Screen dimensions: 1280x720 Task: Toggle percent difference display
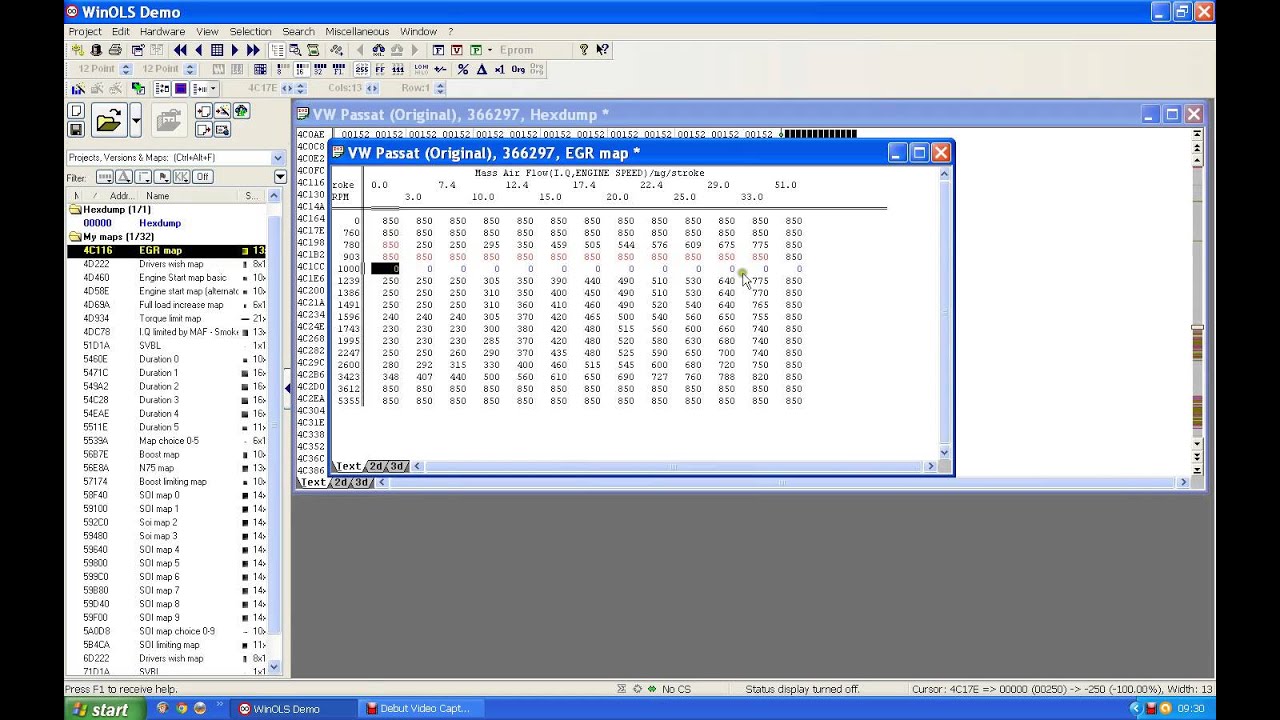point(463,69)
